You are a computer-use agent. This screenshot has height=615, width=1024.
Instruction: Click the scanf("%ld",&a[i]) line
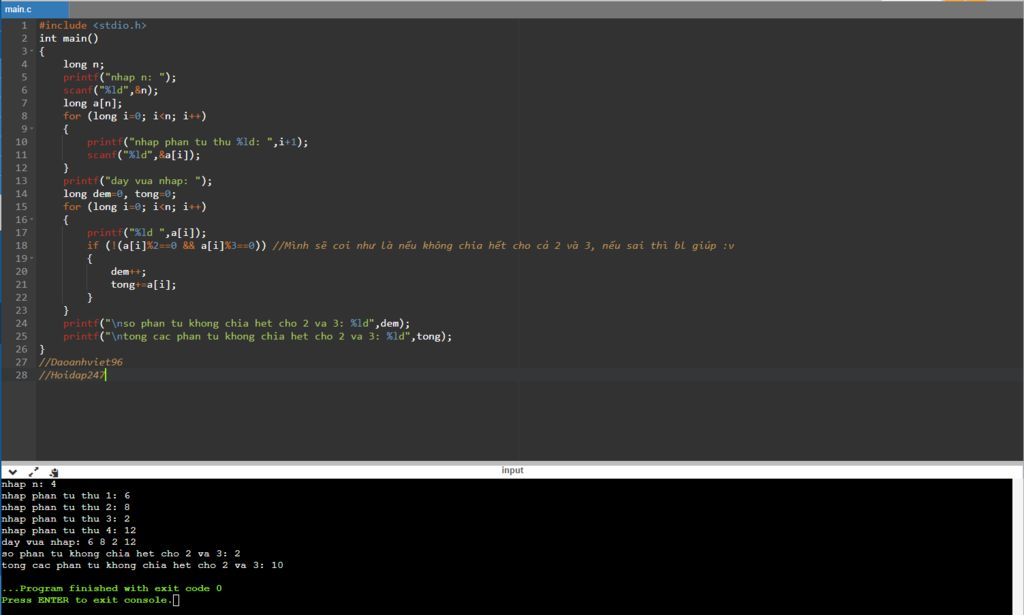(144, 155)
